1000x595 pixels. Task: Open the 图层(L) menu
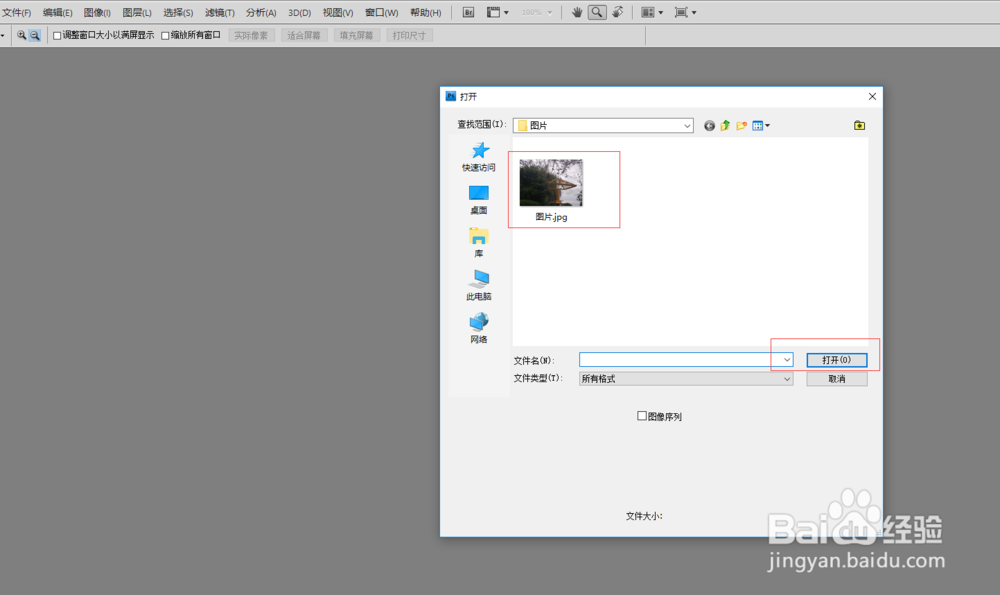click(x=137, y=13)
